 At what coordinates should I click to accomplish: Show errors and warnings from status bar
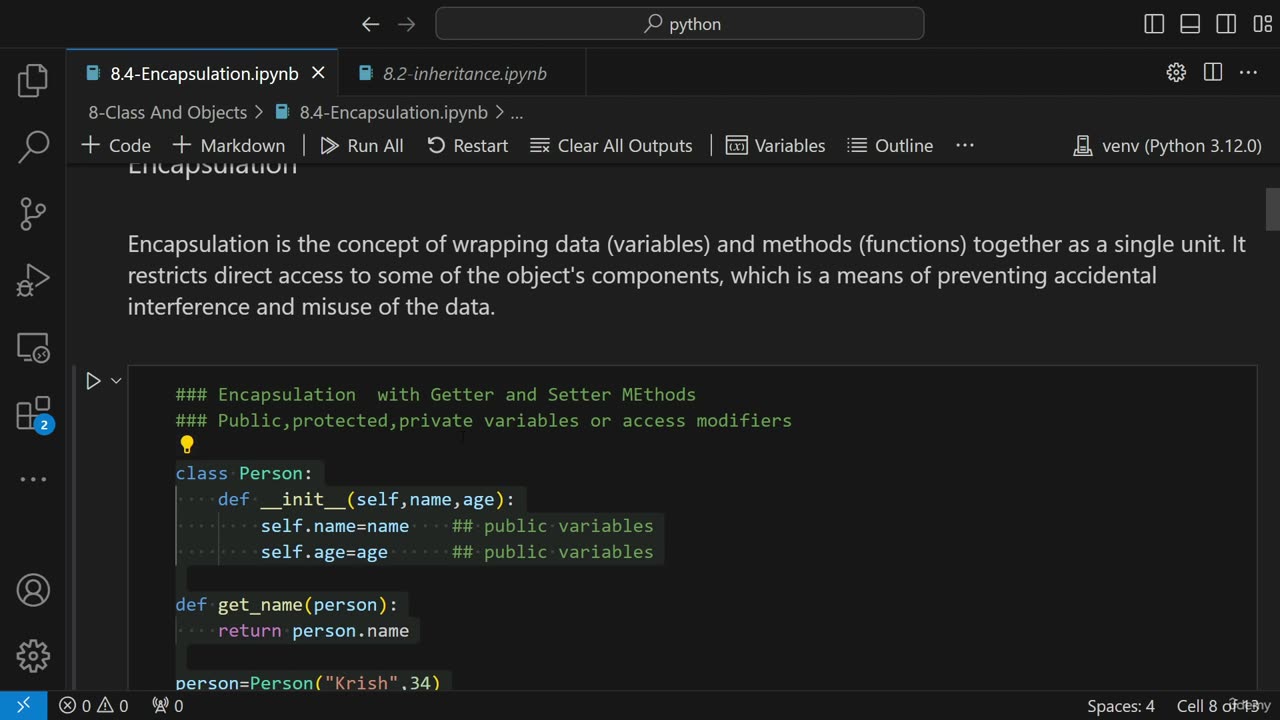(x=93, y=706)
